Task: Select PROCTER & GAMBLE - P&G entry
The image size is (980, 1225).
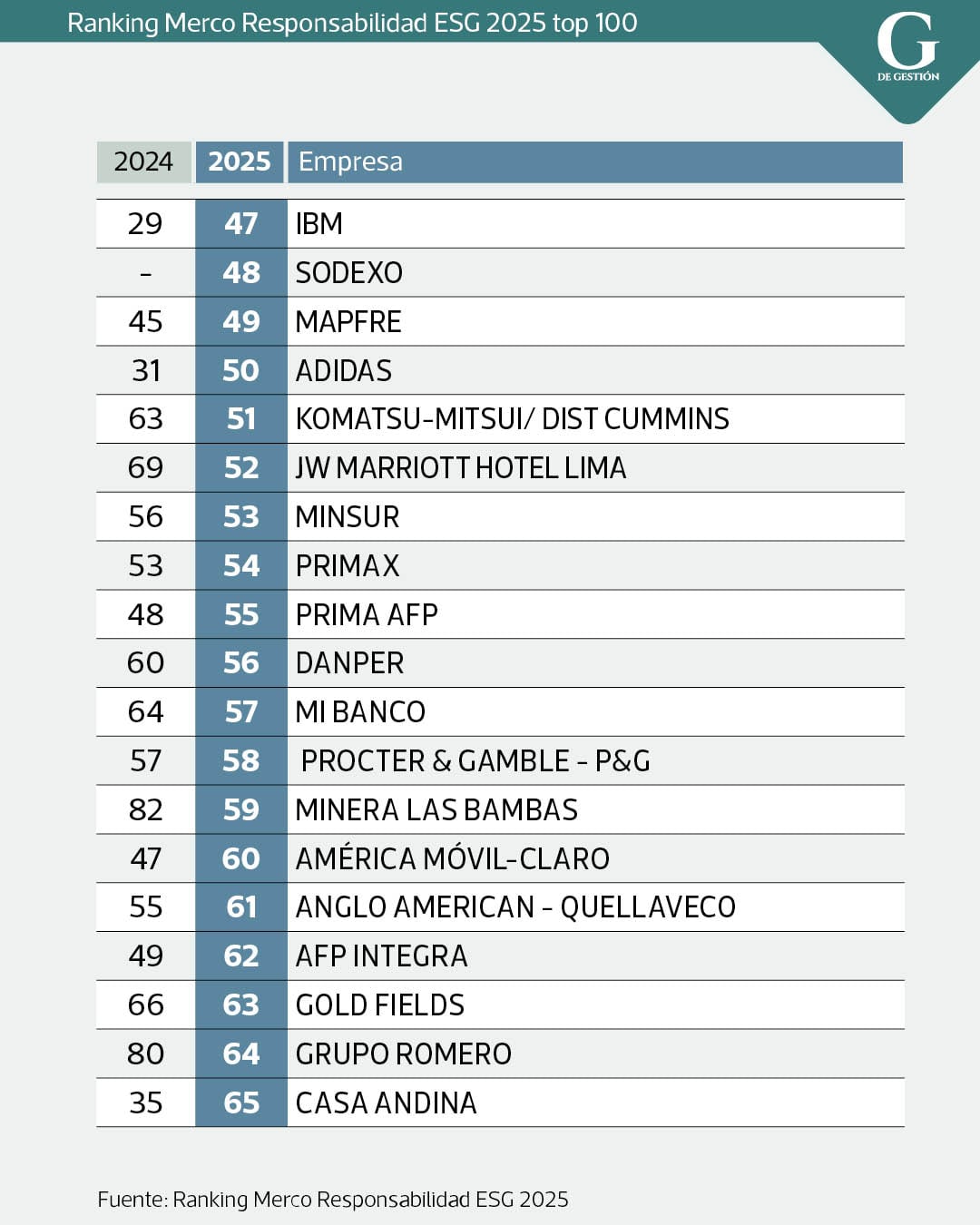Action: click(x=475, y=761)
